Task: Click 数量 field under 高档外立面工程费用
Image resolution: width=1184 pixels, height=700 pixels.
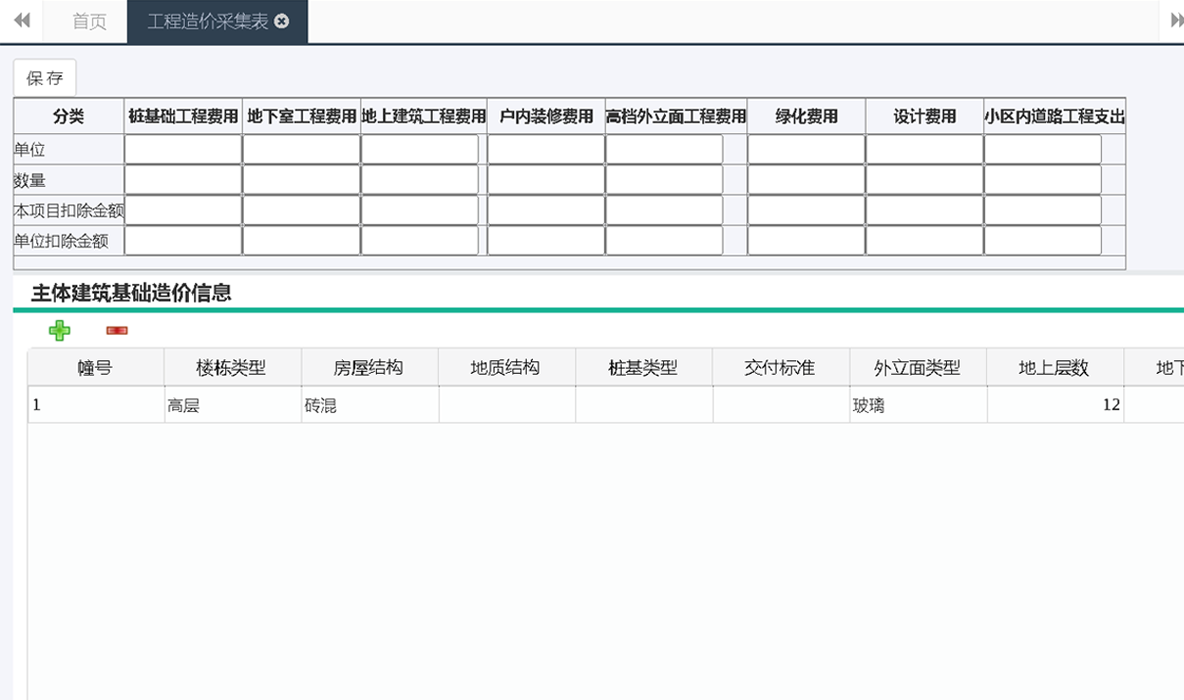Action: [x=664, y=180]
